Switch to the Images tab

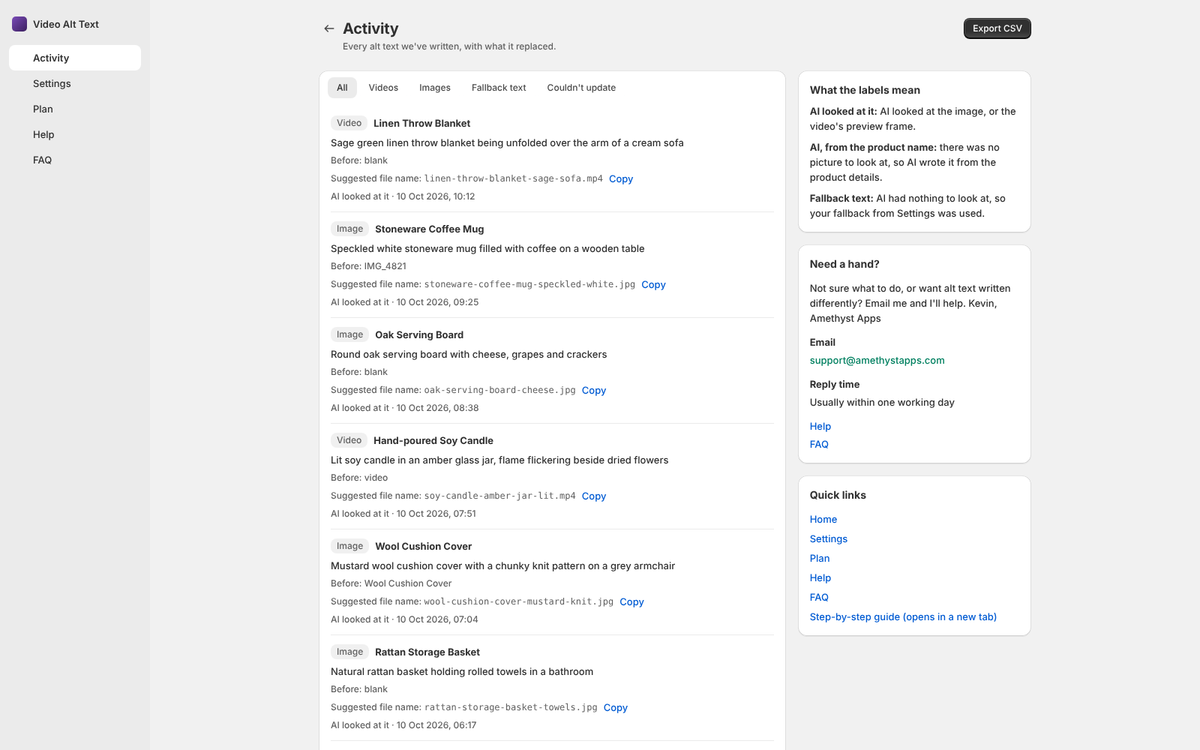tap(435, 88)
